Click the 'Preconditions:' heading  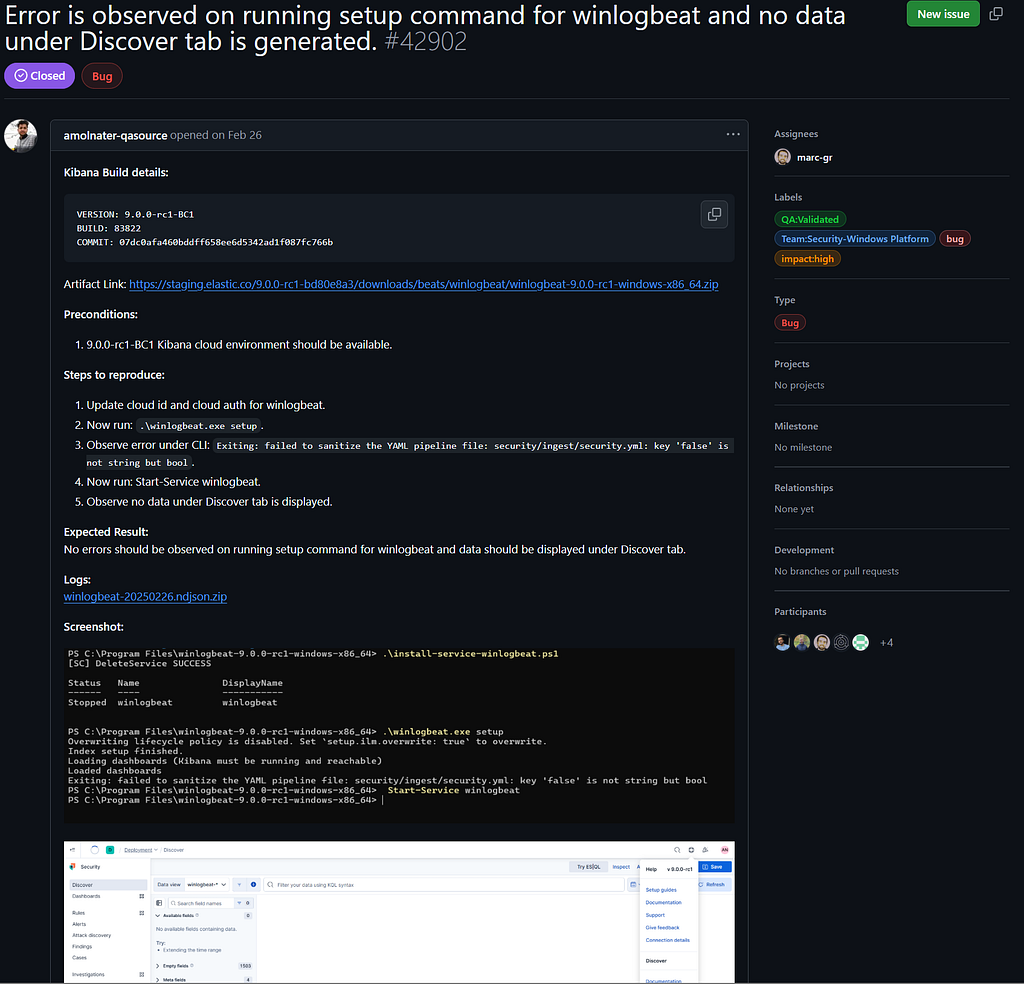tap(101, 315)
